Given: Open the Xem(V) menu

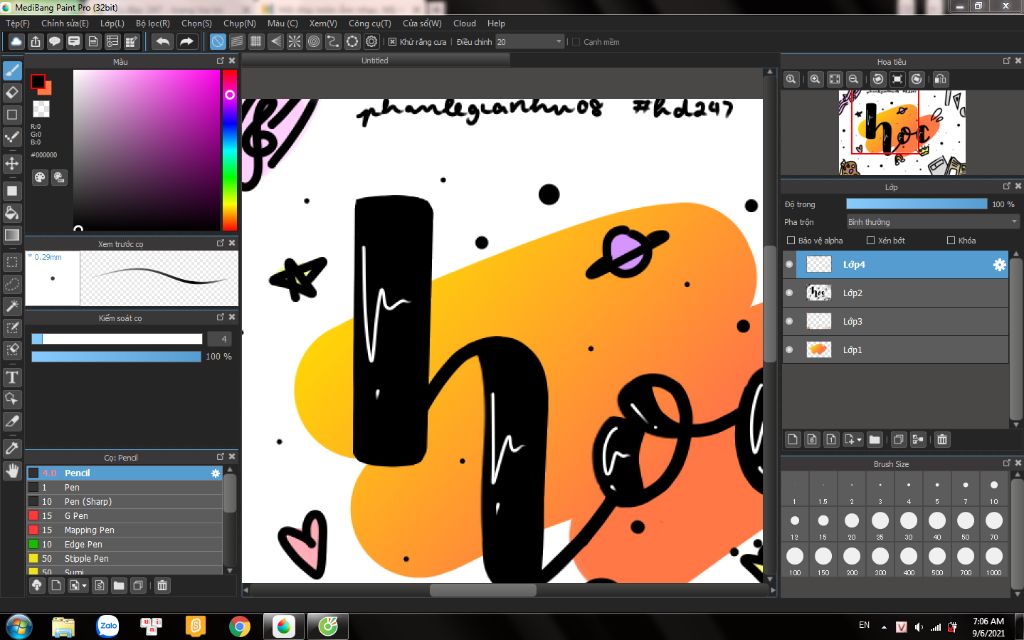Looking at the screenshot, I should click(323, 23).
